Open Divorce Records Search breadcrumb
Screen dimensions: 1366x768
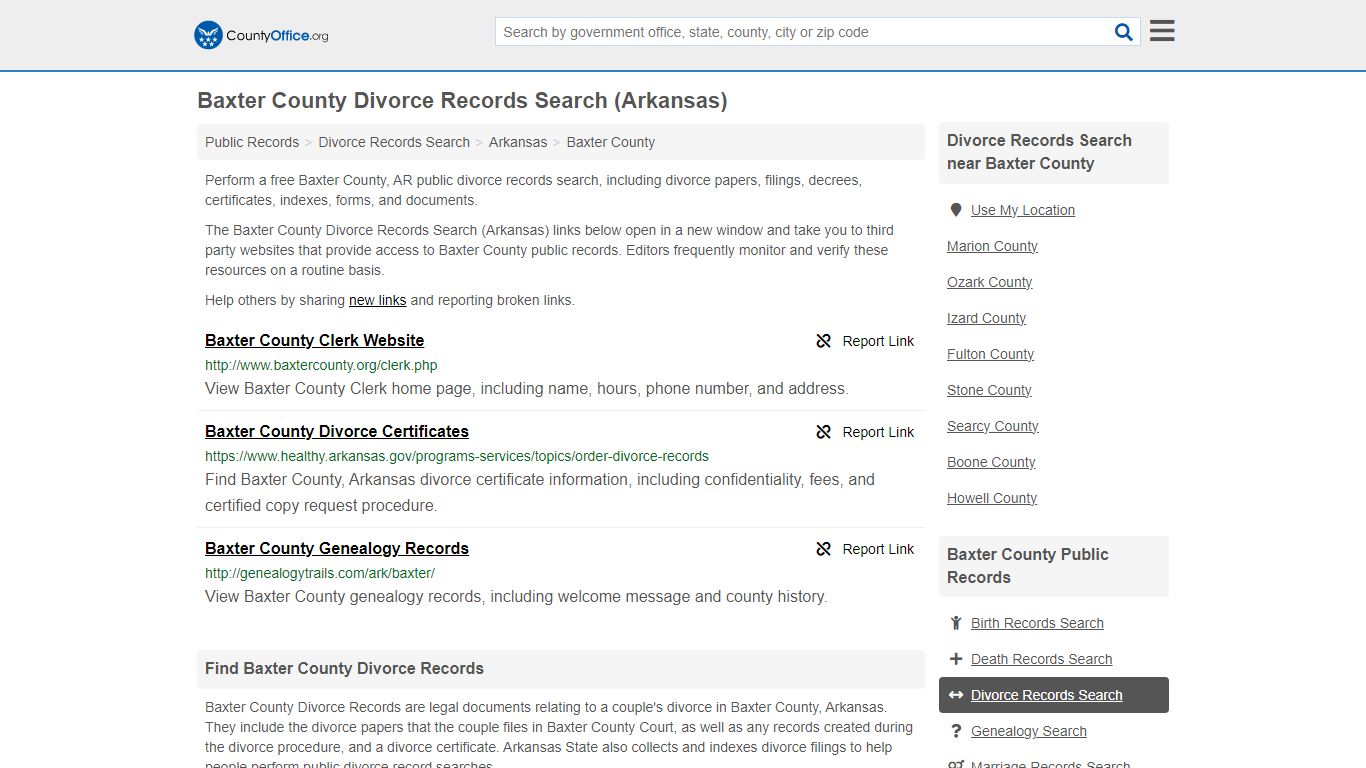394,142
